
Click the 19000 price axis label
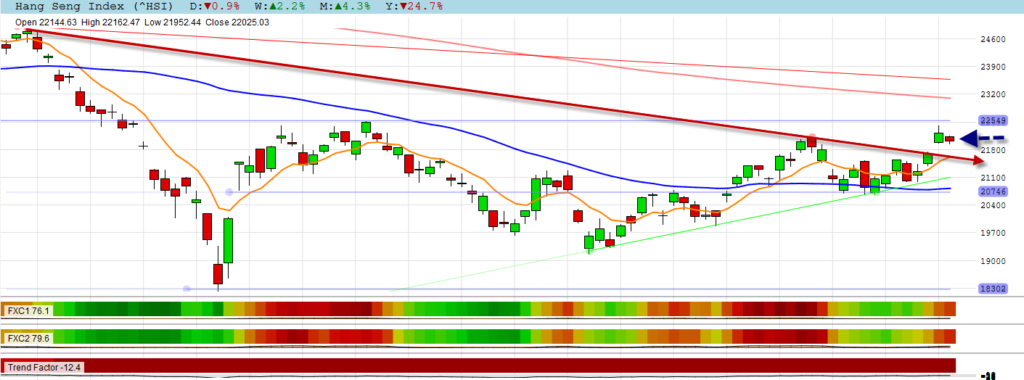(993, 261)
